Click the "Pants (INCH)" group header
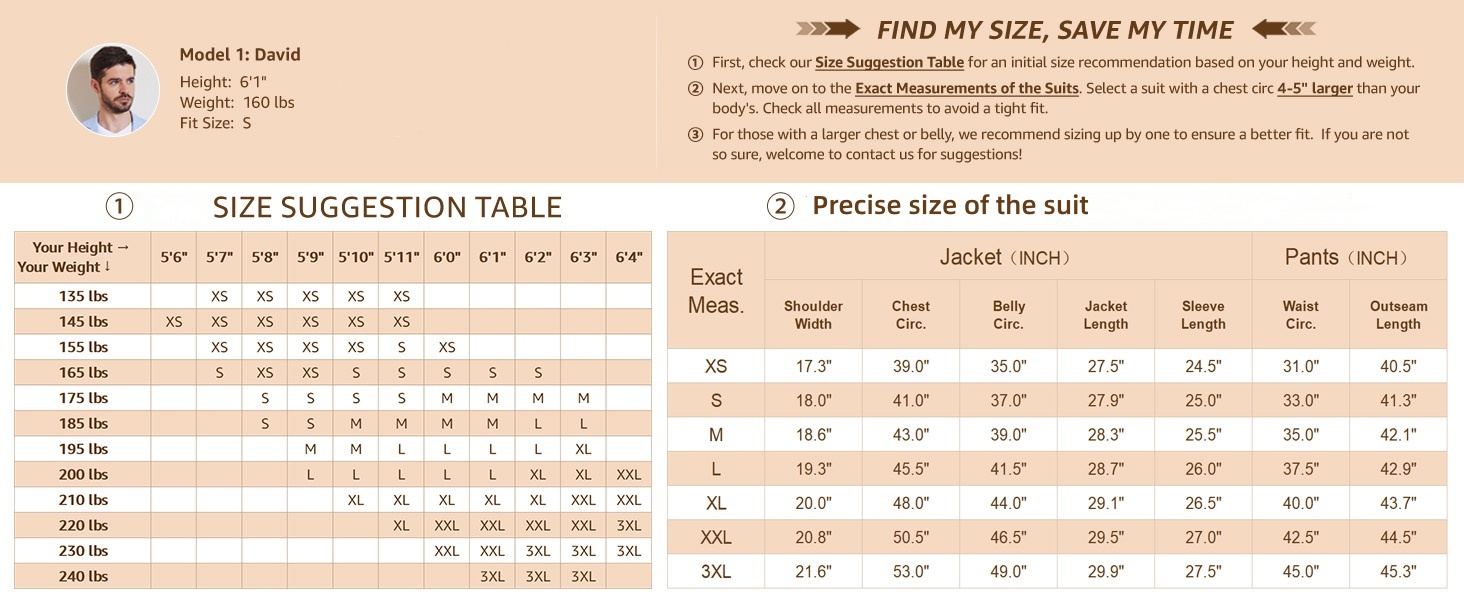1464x600 pixels. (1348, 257)
